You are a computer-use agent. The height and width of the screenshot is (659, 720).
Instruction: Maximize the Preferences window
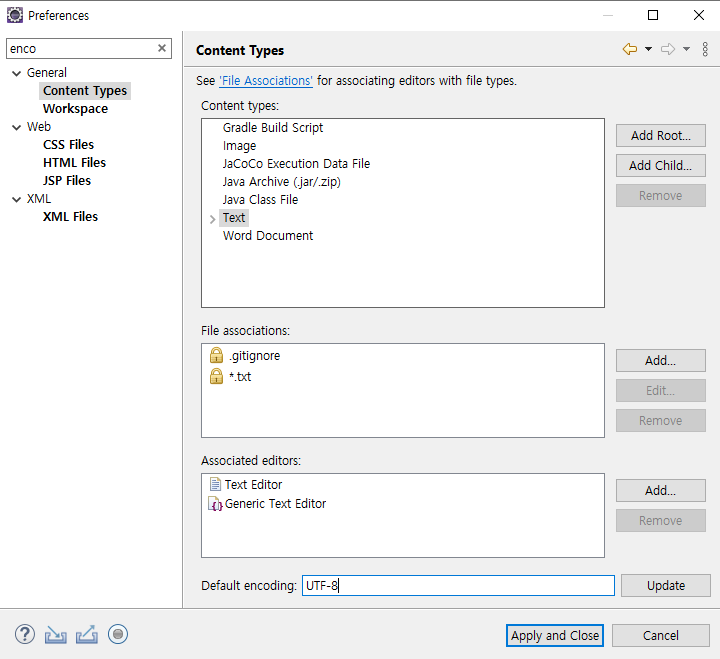[x=652, y=15]
